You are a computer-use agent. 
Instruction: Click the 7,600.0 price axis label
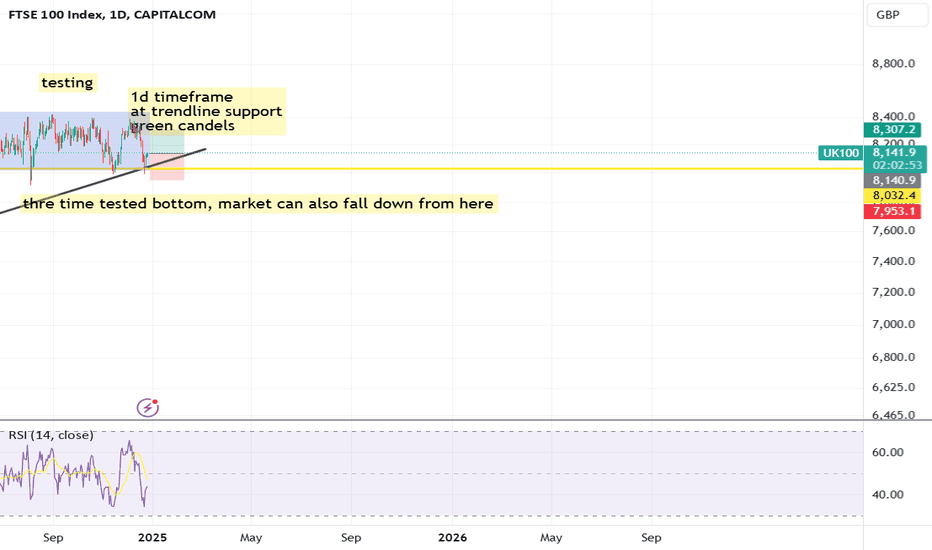(893, 230)
